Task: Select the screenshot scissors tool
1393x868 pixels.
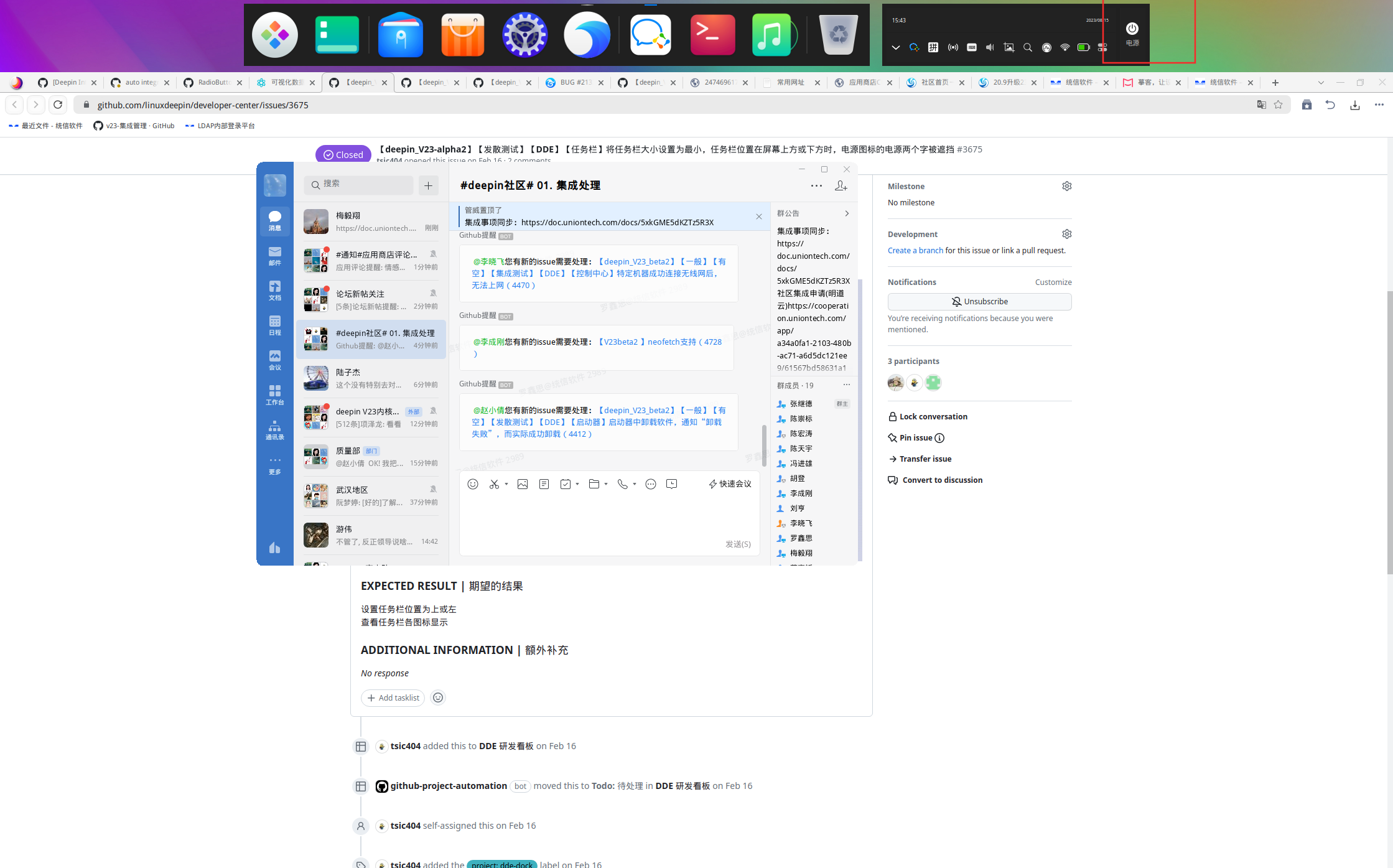Action: (x=493, y=483)
